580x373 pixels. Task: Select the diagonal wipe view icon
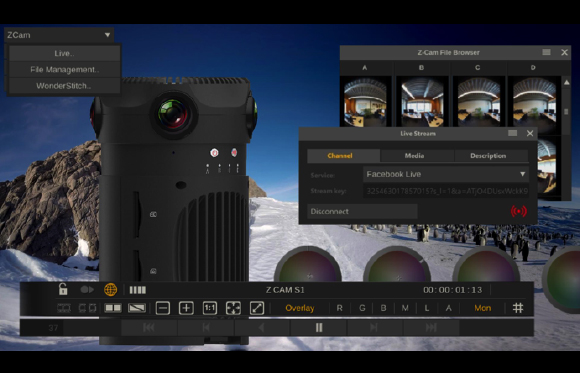pos(137,308)
